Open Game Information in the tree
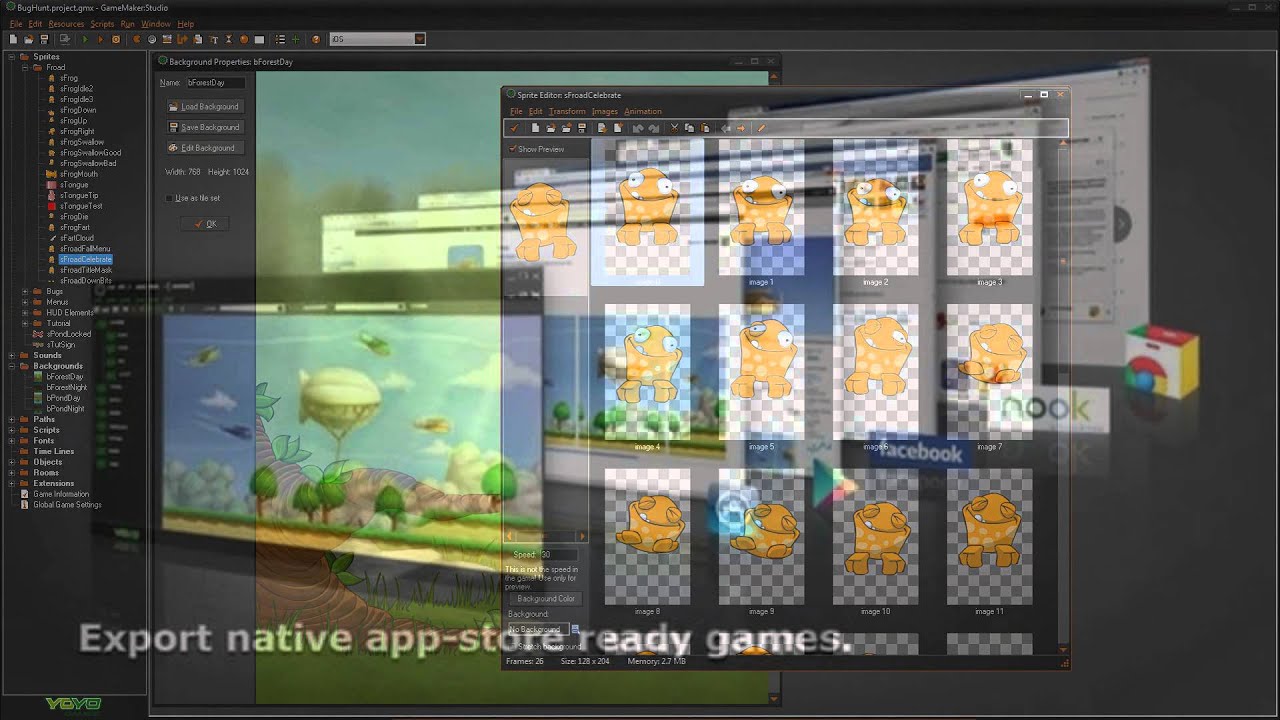This screenshot has height=720, width=1280. tap(61, 494)
